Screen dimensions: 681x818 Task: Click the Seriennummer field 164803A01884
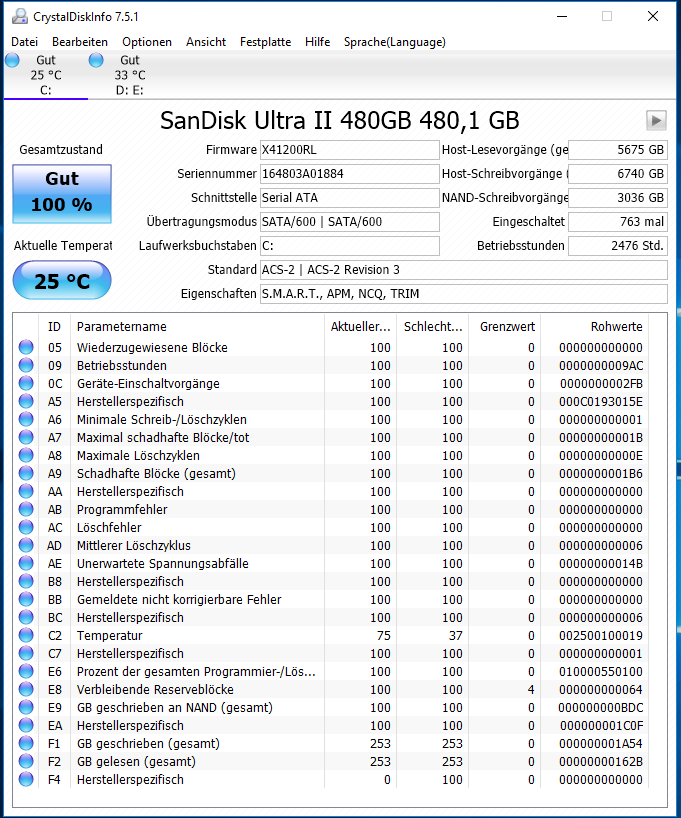[350, 174]
